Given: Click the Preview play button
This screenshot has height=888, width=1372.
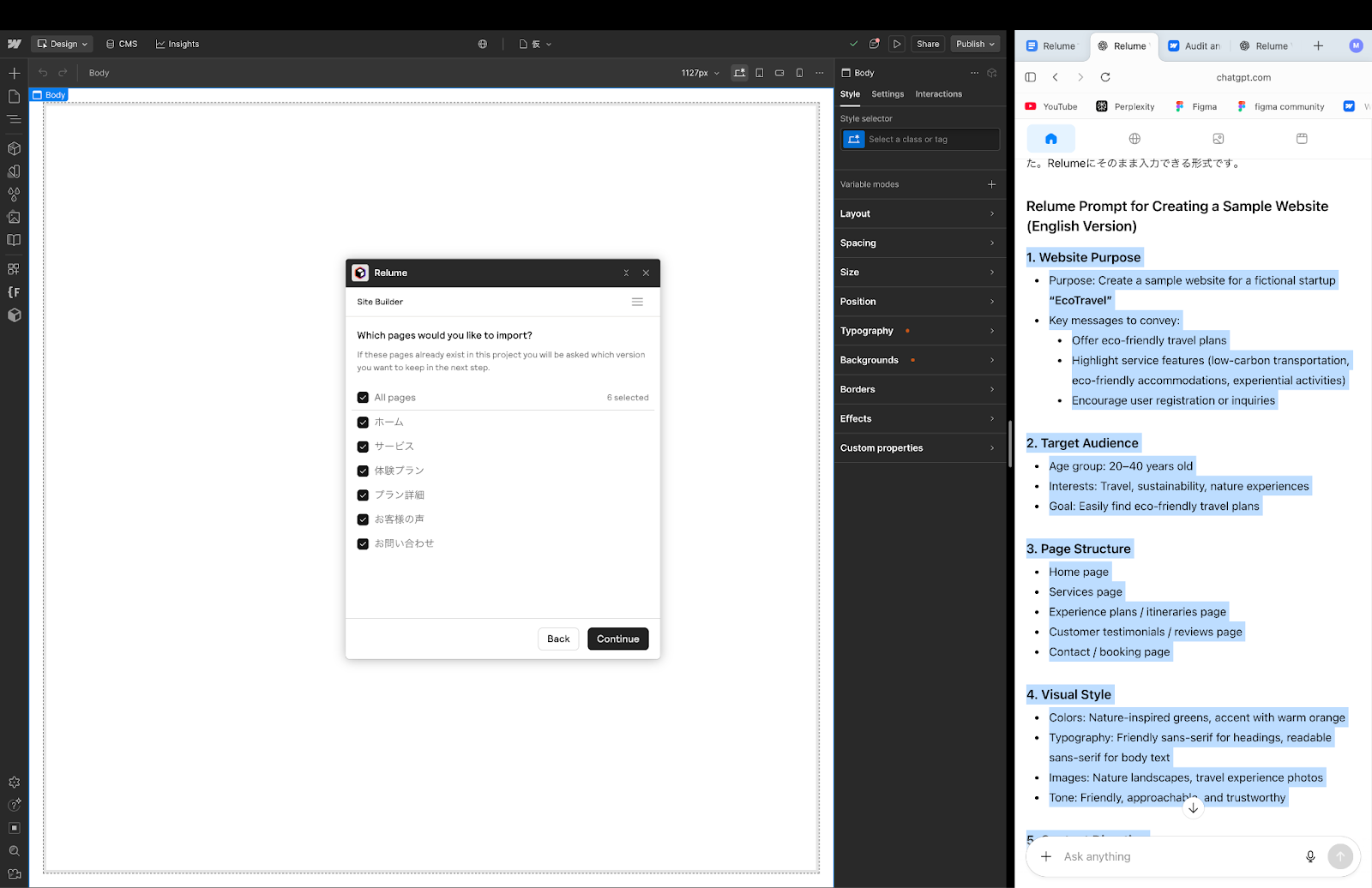Looking at the screenshot, I should (x=897, y=44).
